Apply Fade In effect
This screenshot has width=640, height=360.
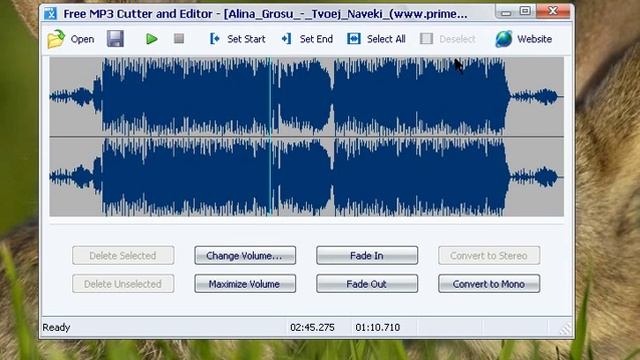click(367, 256)
